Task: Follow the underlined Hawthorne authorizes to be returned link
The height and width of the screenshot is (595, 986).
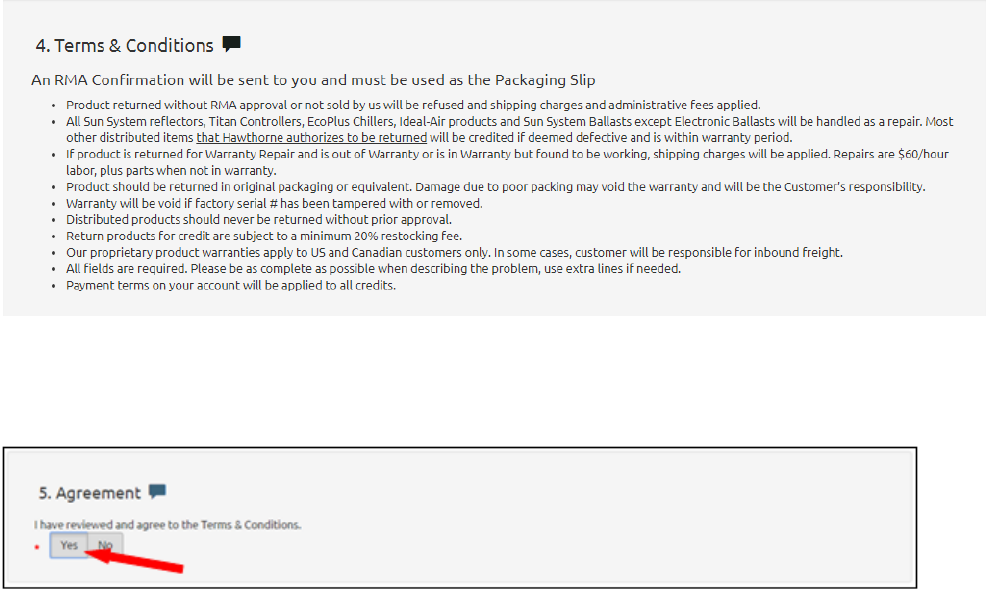Action: coord(312,138)
